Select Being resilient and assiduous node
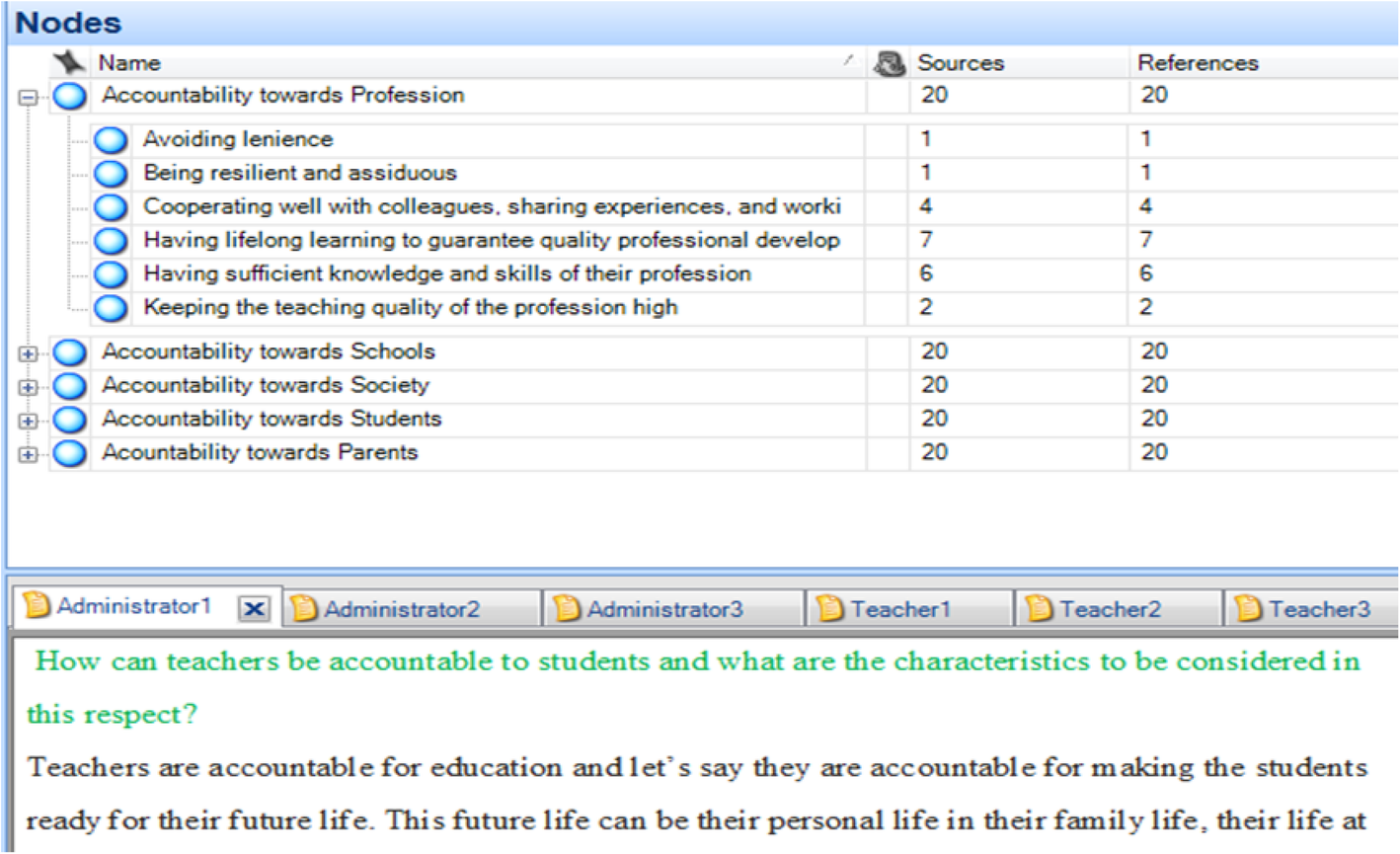Screen dimensions: 1400x854 pyautogui.click(x=300, y=173)
